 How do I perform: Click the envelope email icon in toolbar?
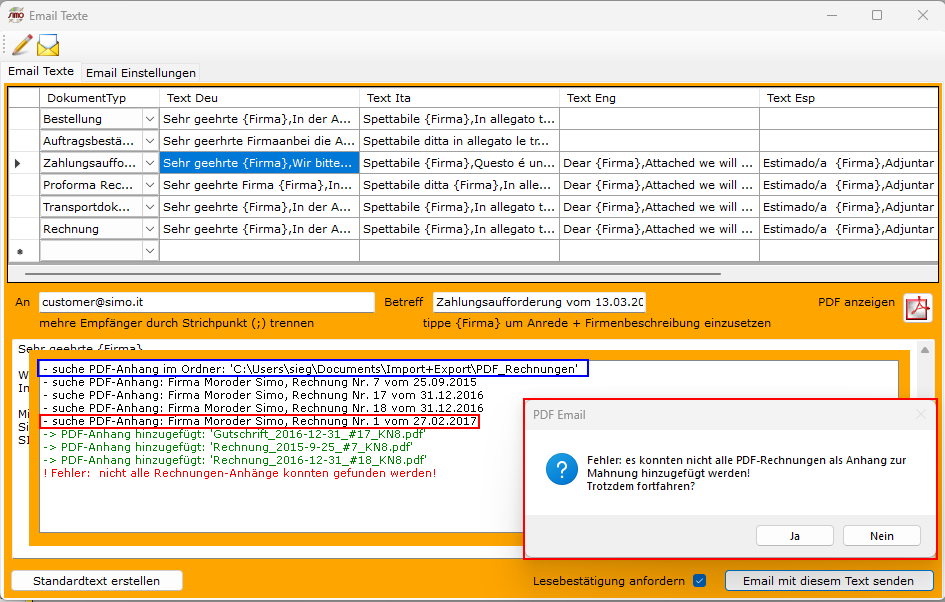pos(48,45)
